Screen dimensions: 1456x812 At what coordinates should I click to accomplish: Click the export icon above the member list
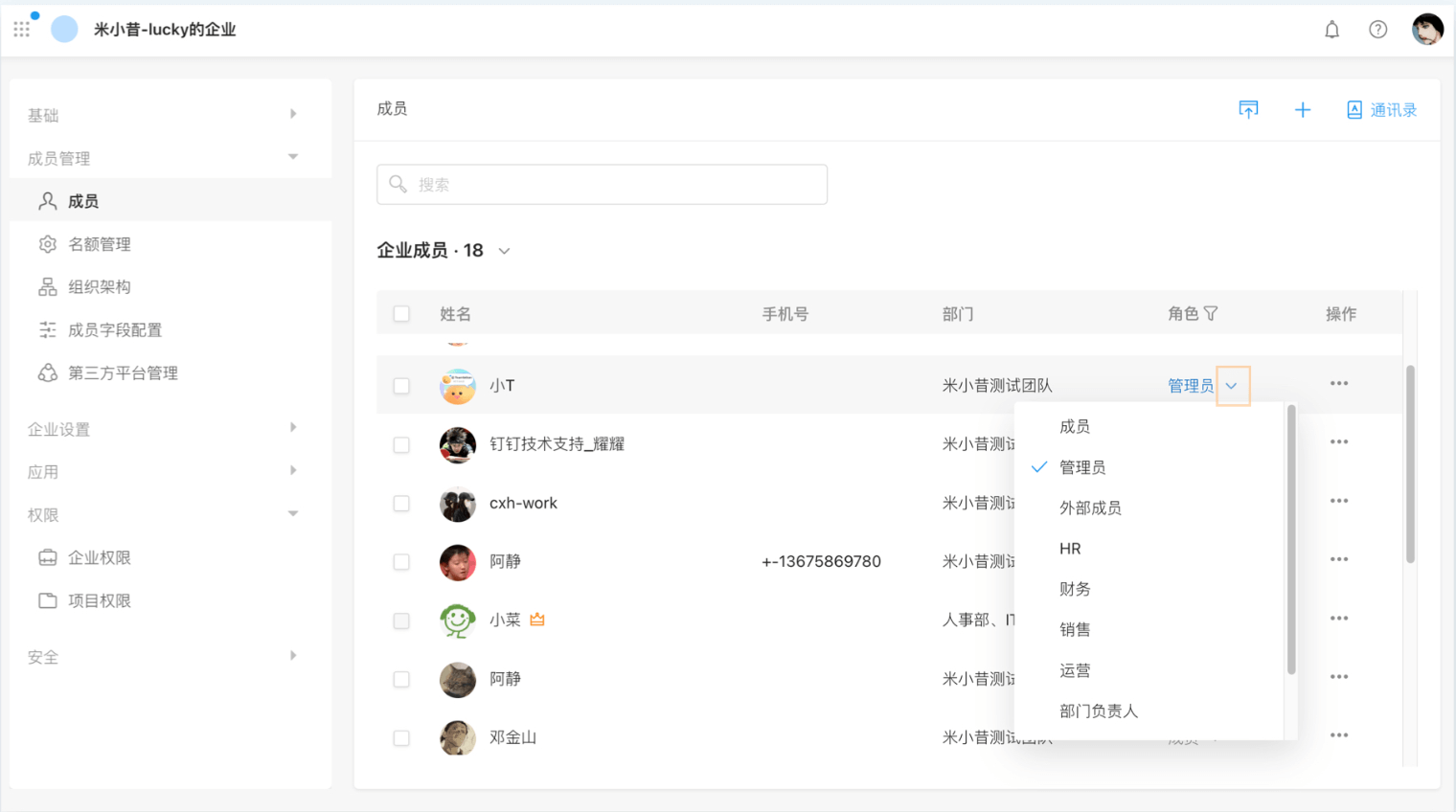(1248, 109)
